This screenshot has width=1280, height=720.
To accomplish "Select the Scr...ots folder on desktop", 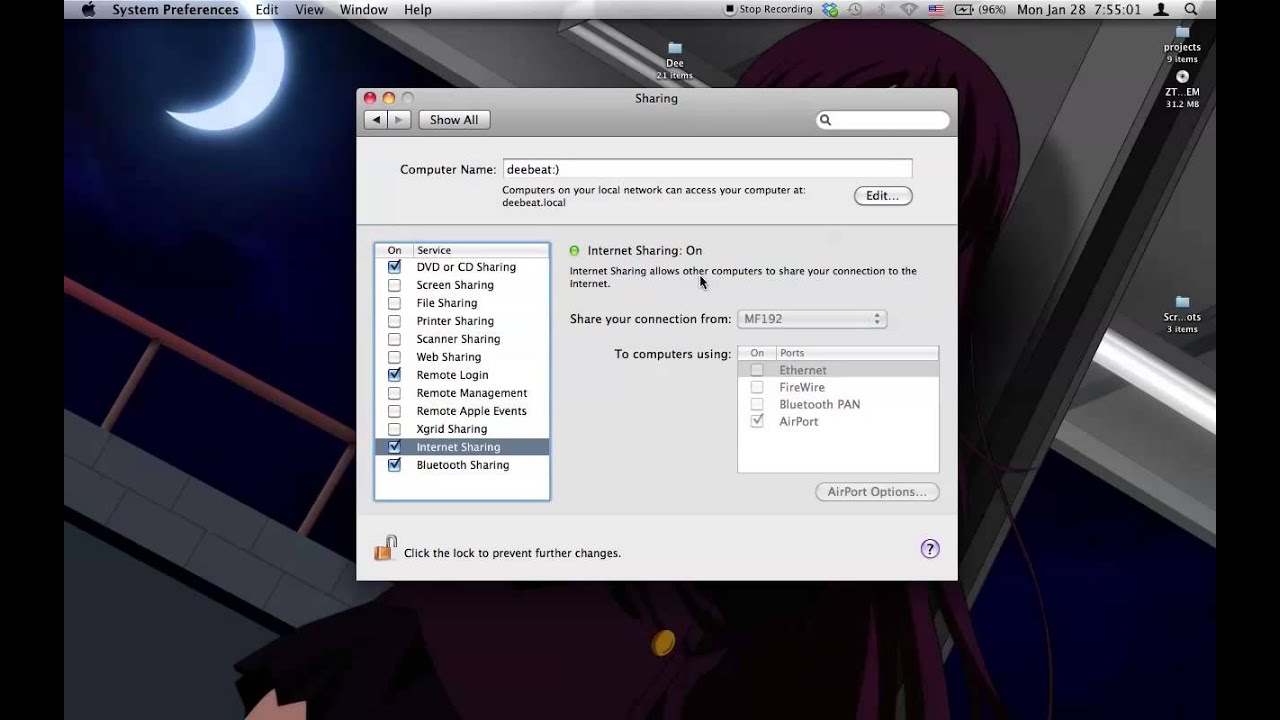I will click(1182, 315).
